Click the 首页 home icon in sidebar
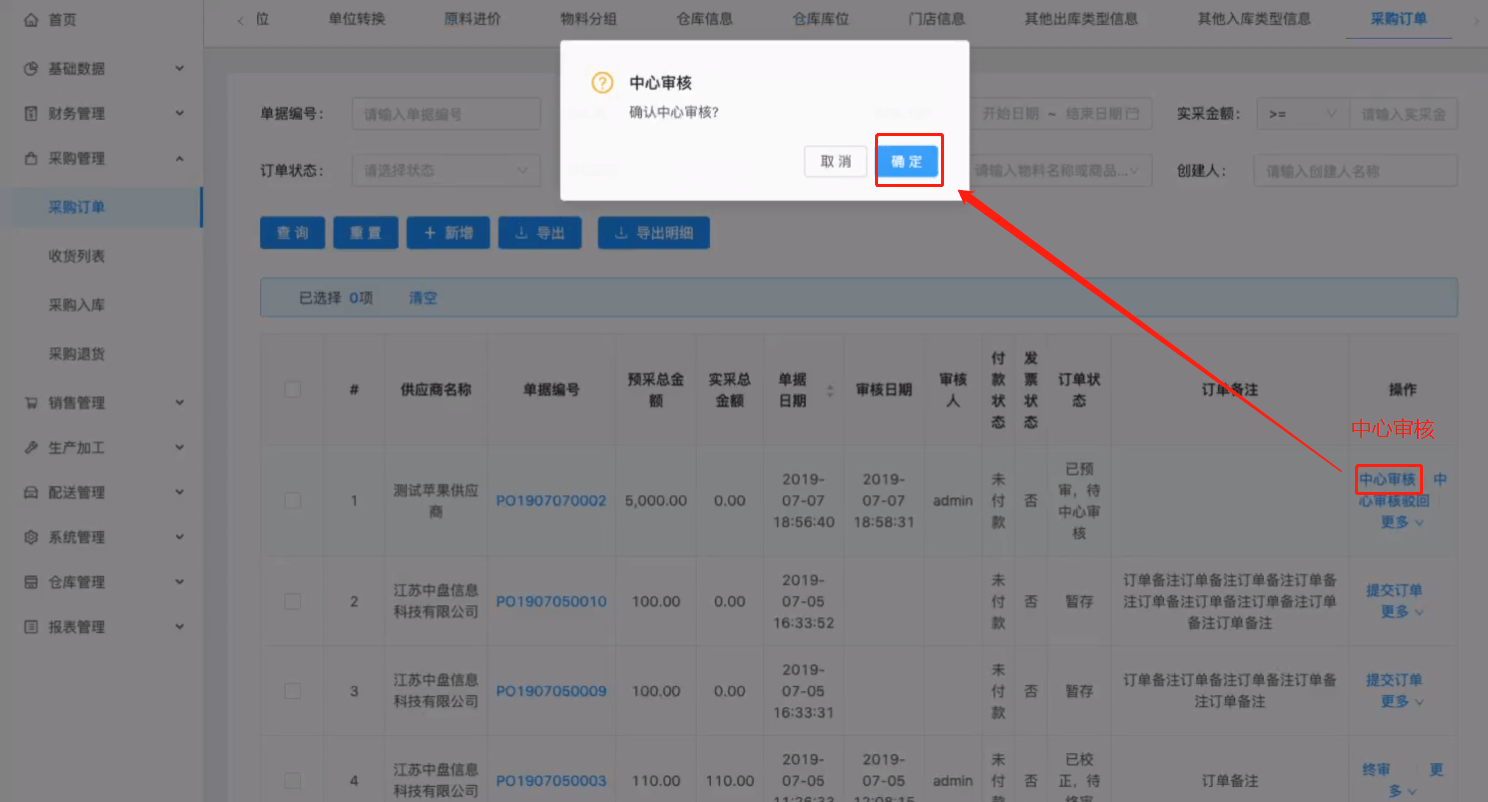The image size is (1488, 802). click(31, 20)
